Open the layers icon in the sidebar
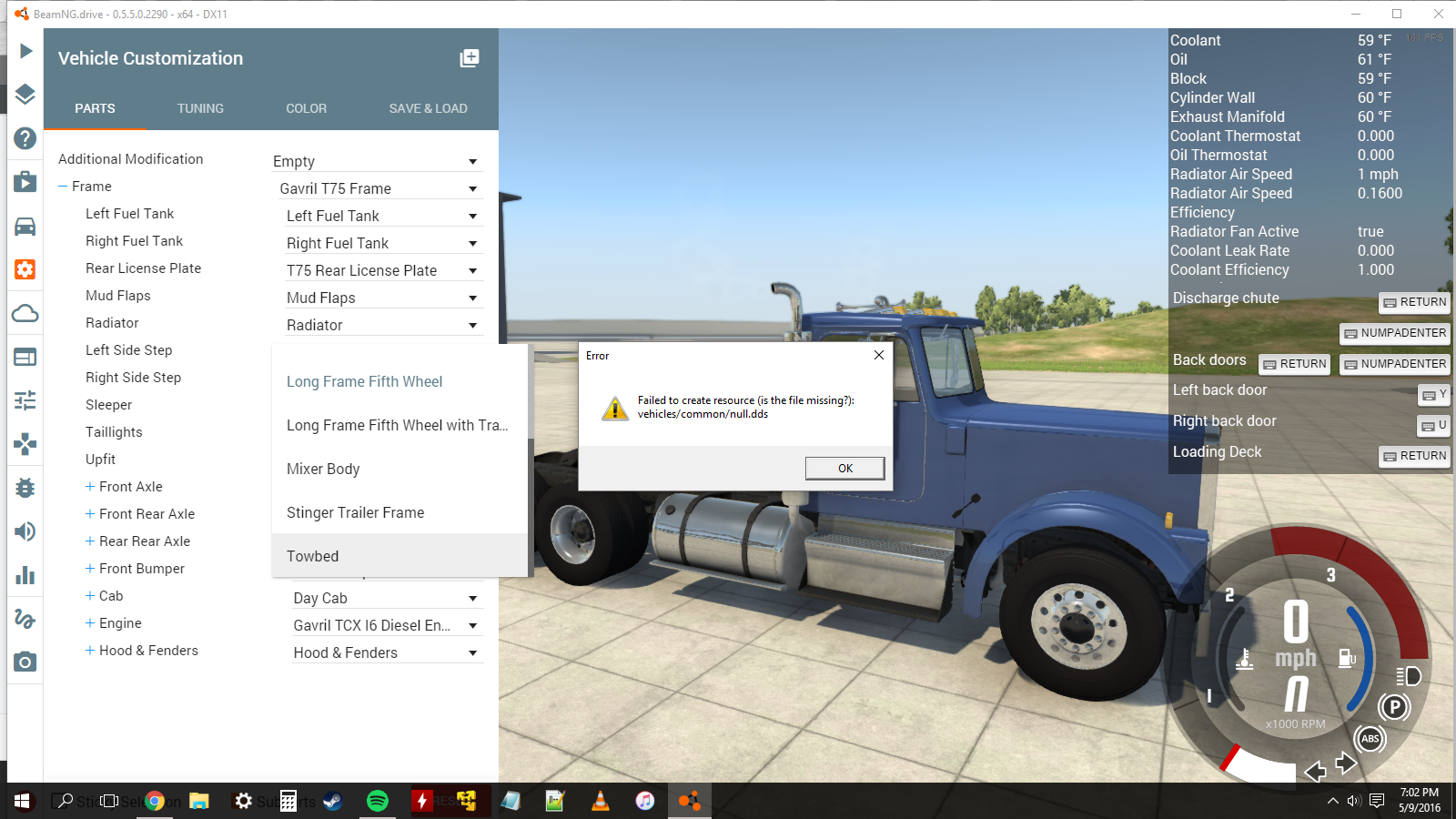The width and height of the screenshot is (1456, 819). tap(25, 95)
